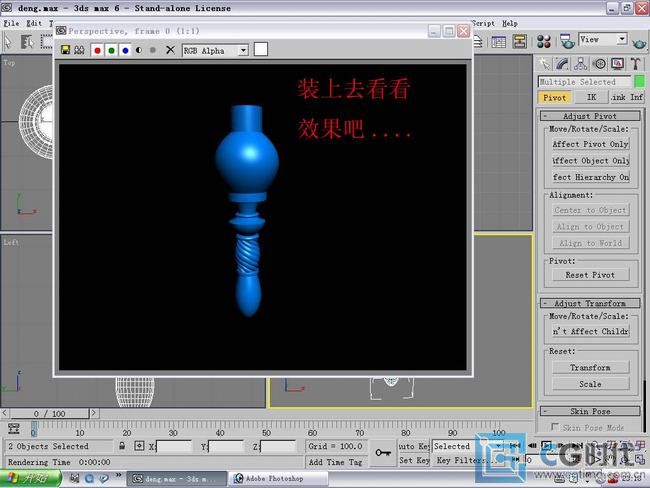Open the Material Editor spheres icon
Image resolution: width=650 pixels, height=488 pixels.
click(x=544, y=41)
